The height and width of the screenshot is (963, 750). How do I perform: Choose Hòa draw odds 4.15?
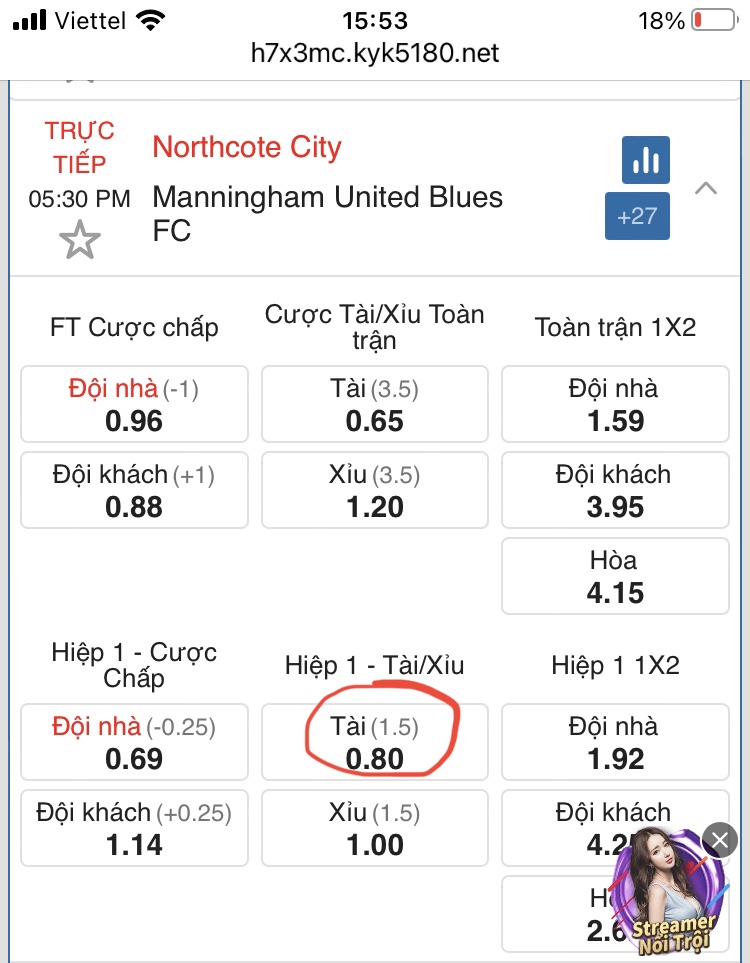(x=615, y=576)
